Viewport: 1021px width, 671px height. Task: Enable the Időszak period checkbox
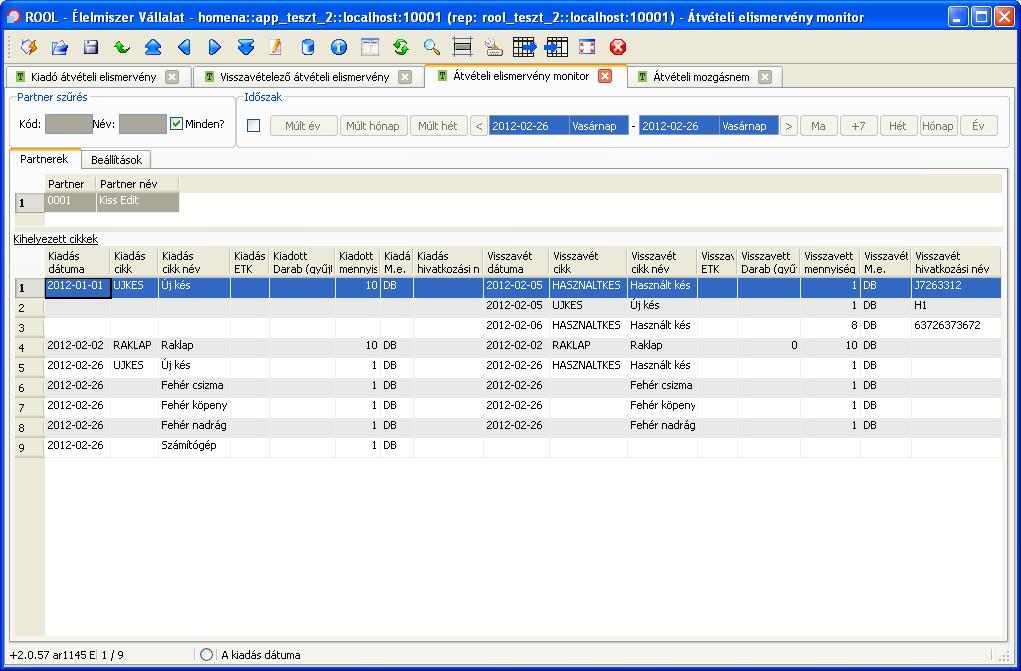tap(253, 126)
